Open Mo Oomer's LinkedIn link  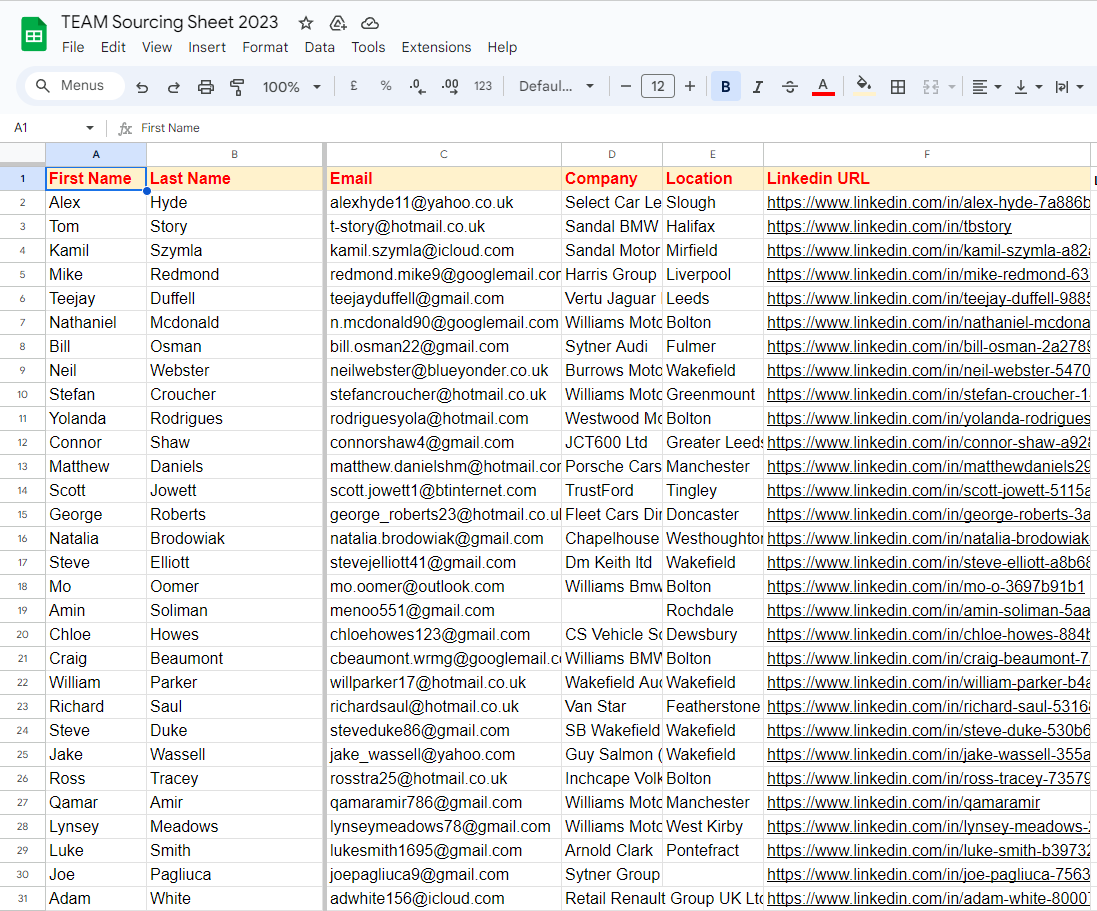[x=926, y=586]
